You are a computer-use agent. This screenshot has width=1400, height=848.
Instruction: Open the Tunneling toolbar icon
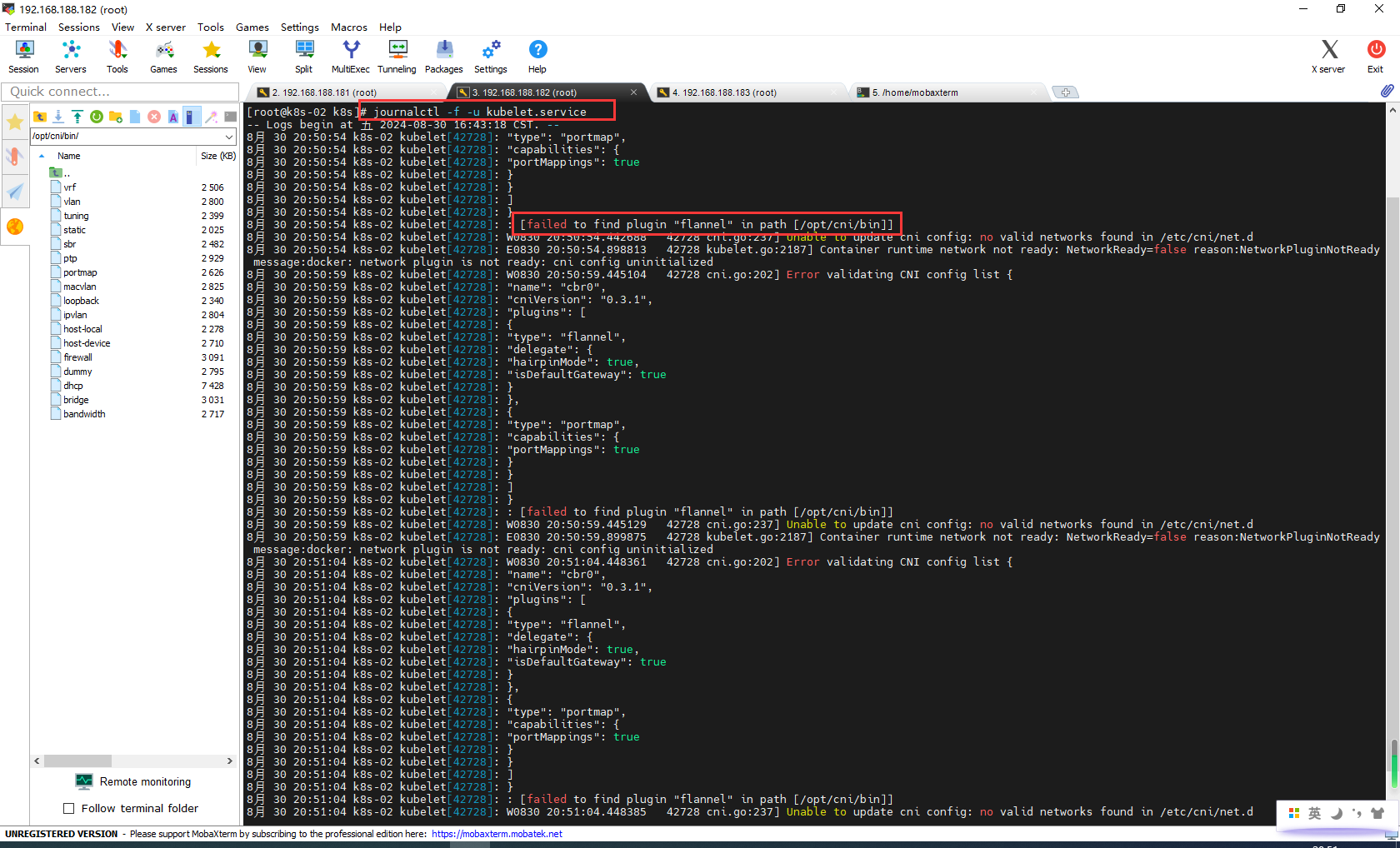[397, 57]
